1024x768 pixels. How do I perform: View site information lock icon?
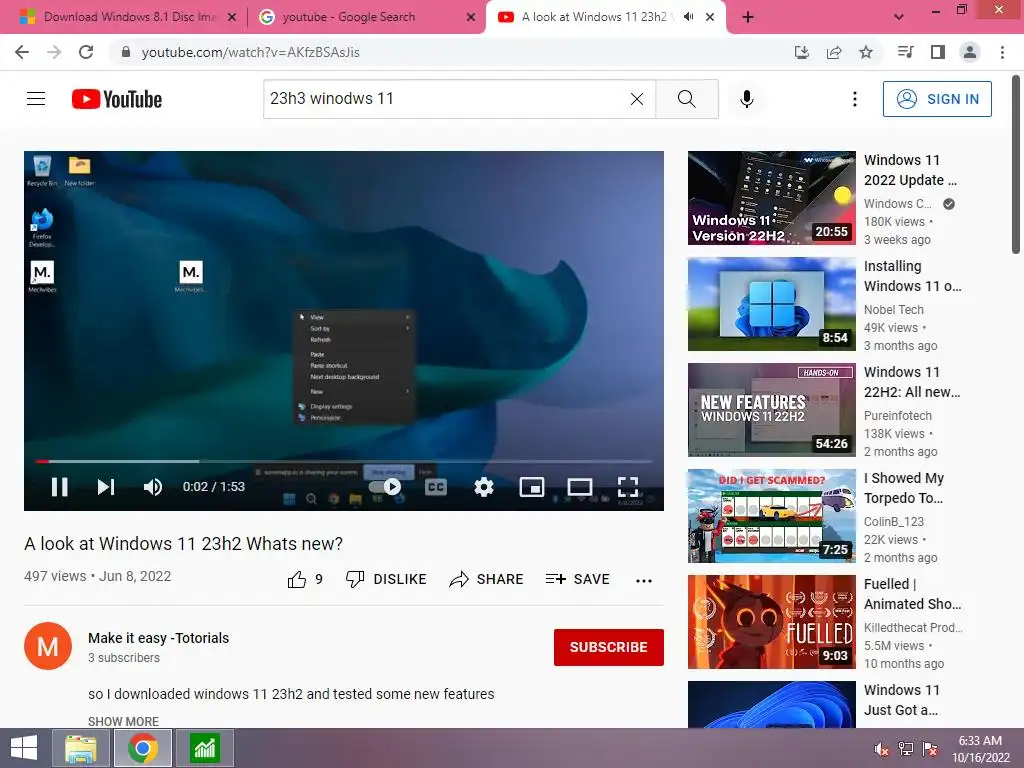[126, 52]
